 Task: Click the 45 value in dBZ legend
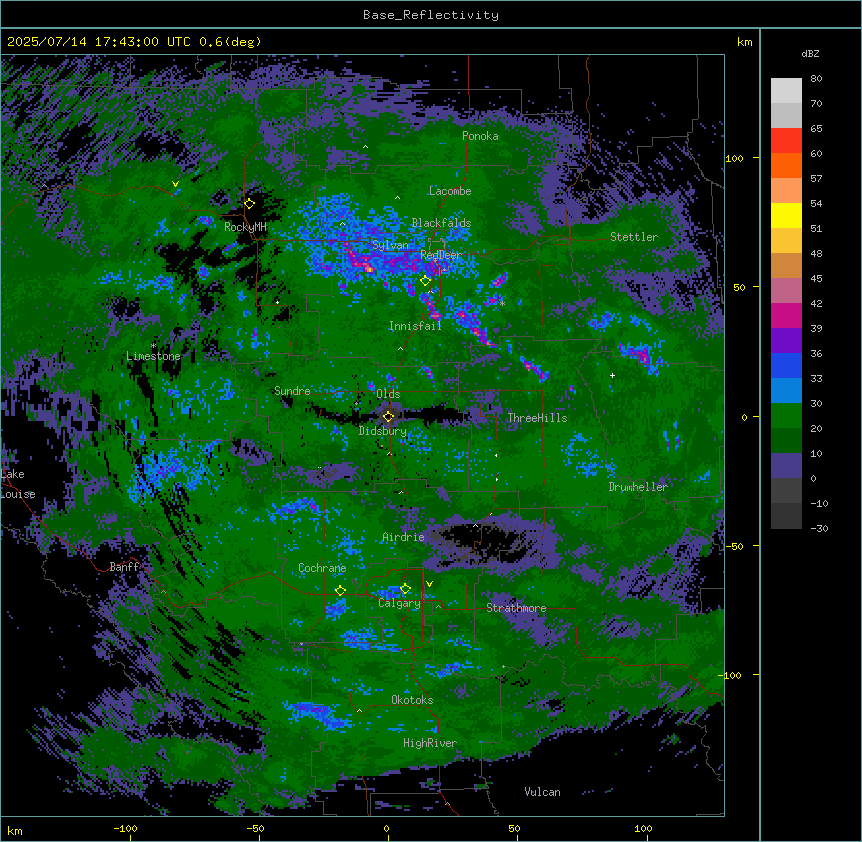point(816,279)
